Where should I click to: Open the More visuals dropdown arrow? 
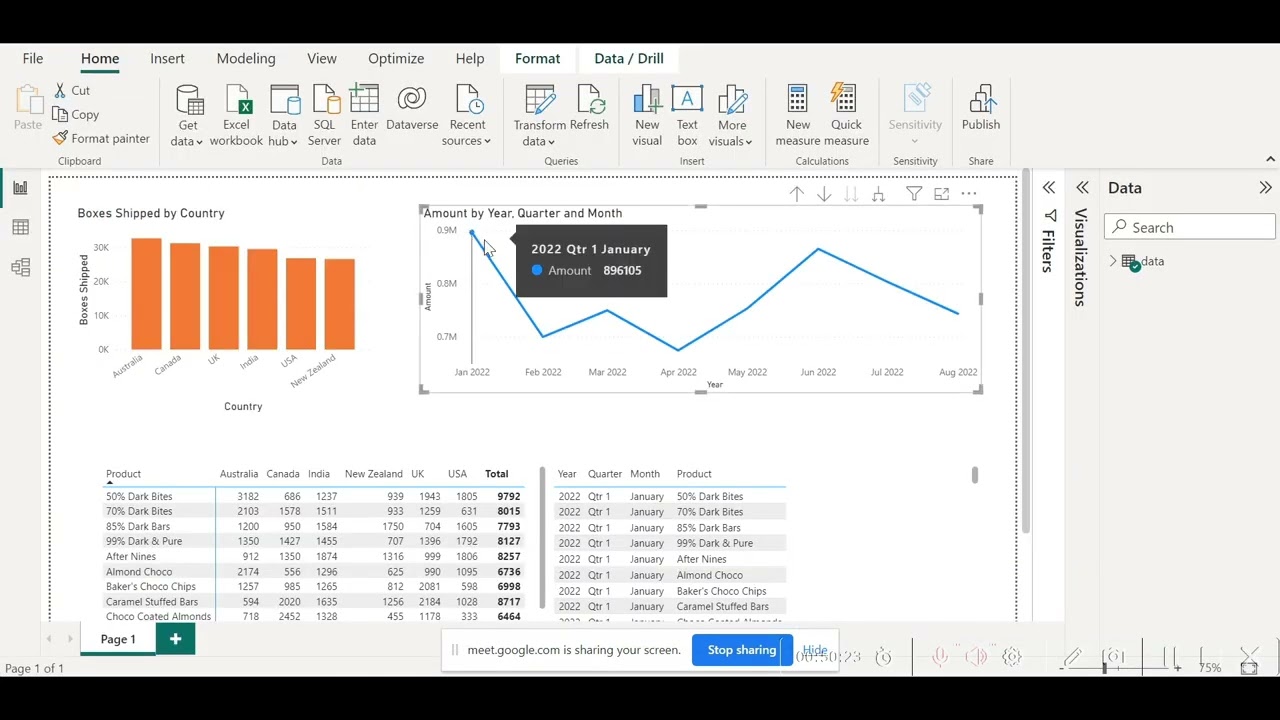point(748,142)
